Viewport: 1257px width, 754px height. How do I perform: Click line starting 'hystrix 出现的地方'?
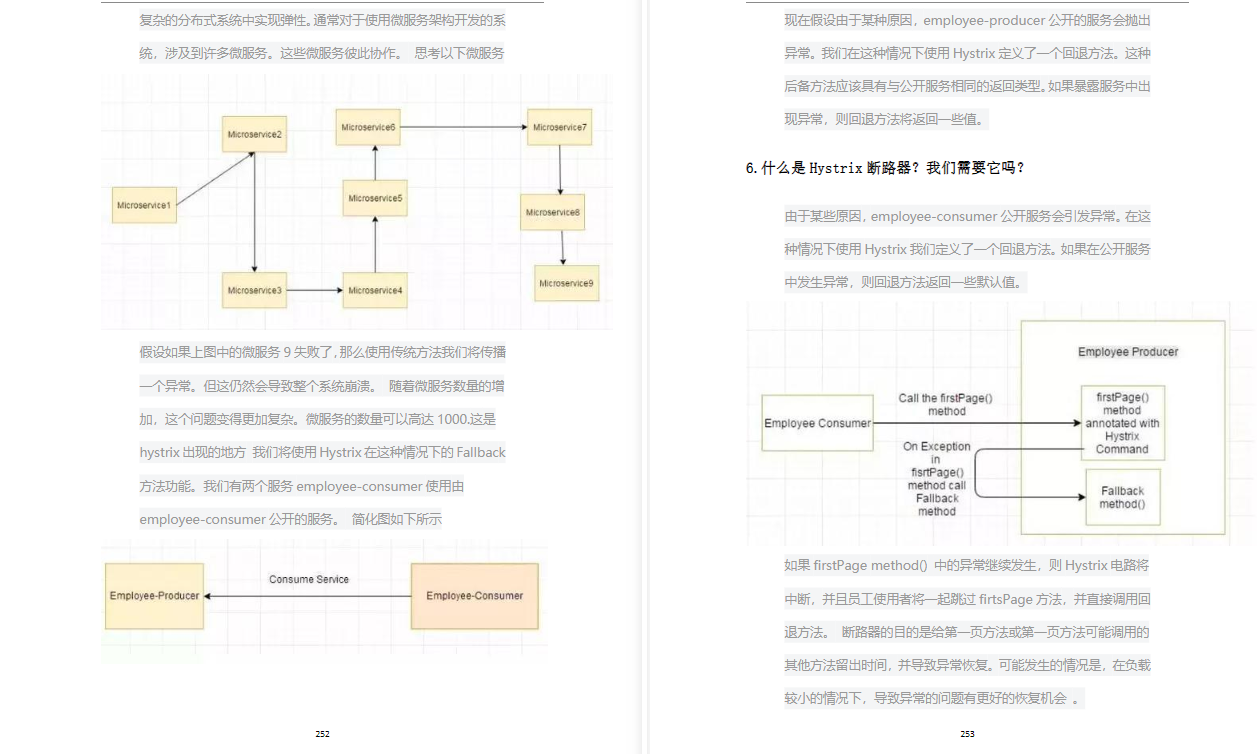click(322, 452)
